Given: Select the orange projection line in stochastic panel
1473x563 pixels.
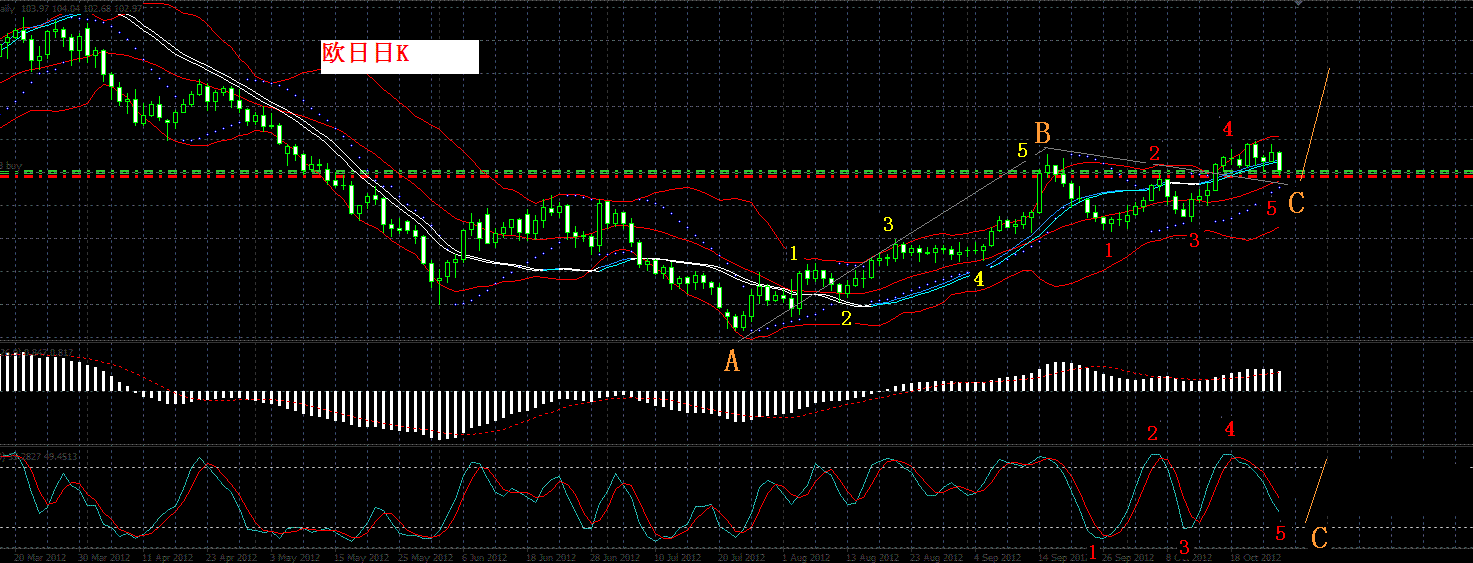Looking at the screenshot, I should click(1316, 489).
